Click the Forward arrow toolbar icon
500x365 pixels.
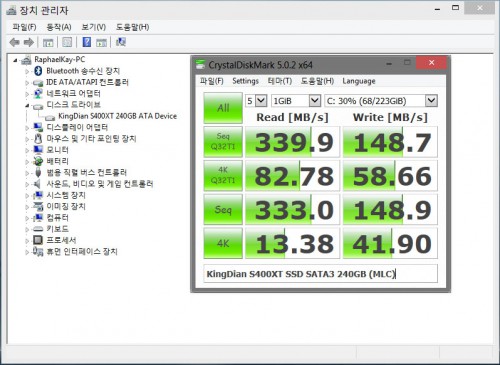29,42
